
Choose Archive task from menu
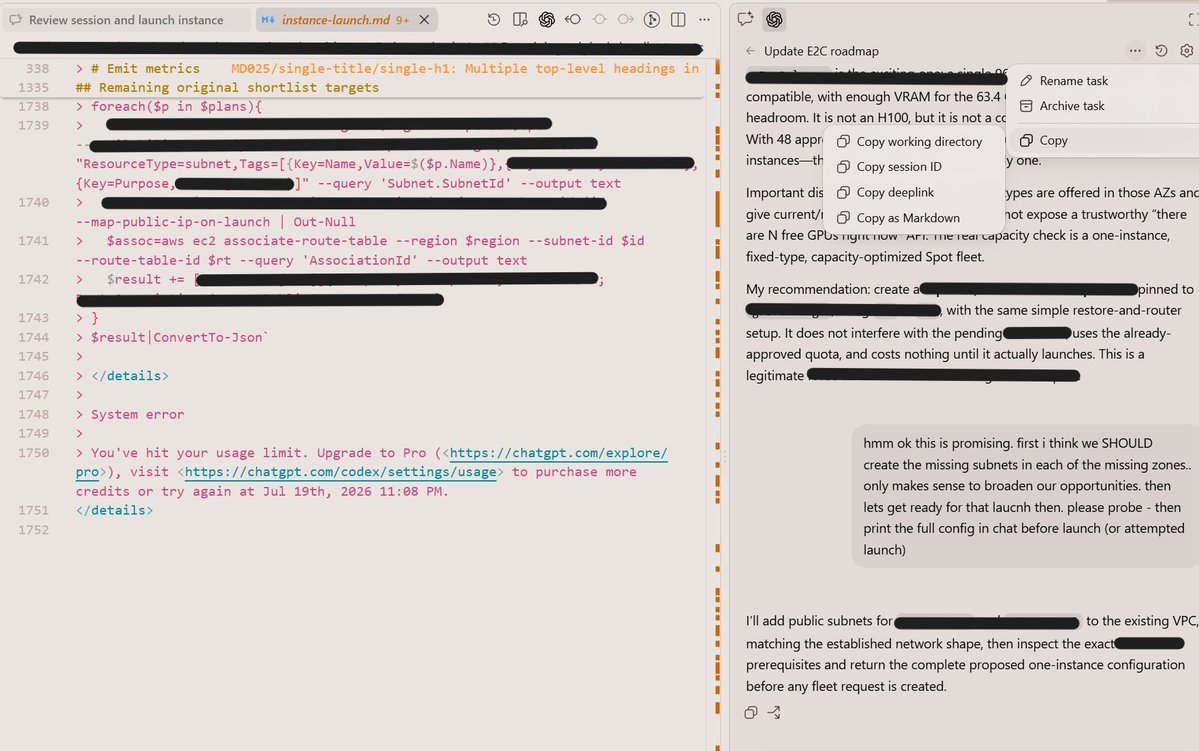1071,106
